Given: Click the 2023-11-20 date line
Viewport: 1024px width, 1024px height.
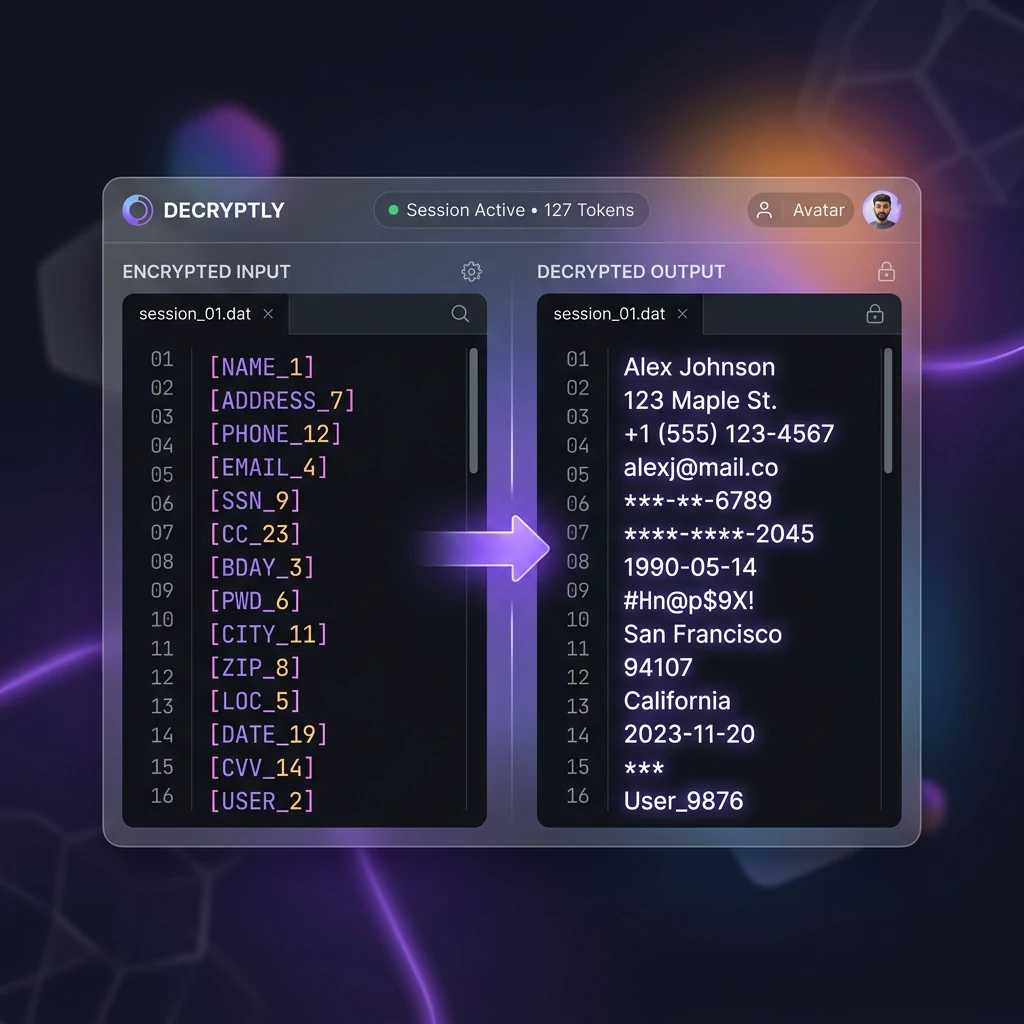Looking at the screenshot, I should (x=690, y=735).
